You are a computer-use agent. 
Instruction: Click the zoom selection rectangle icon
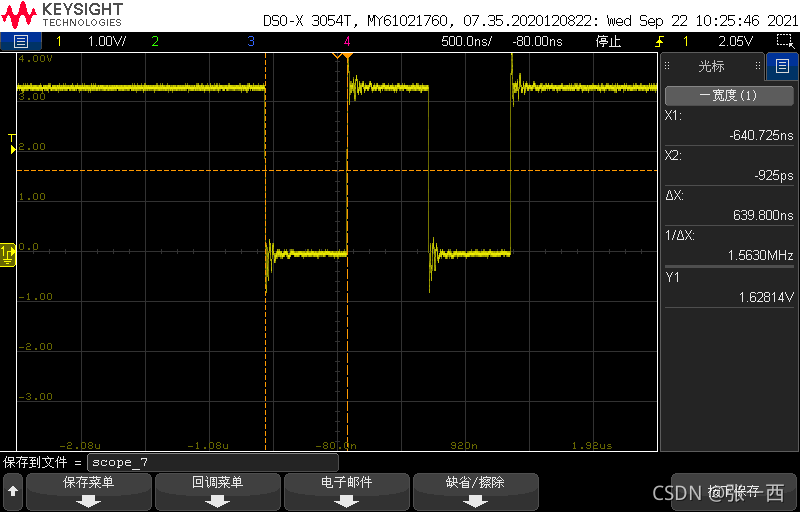pos(784,41)
